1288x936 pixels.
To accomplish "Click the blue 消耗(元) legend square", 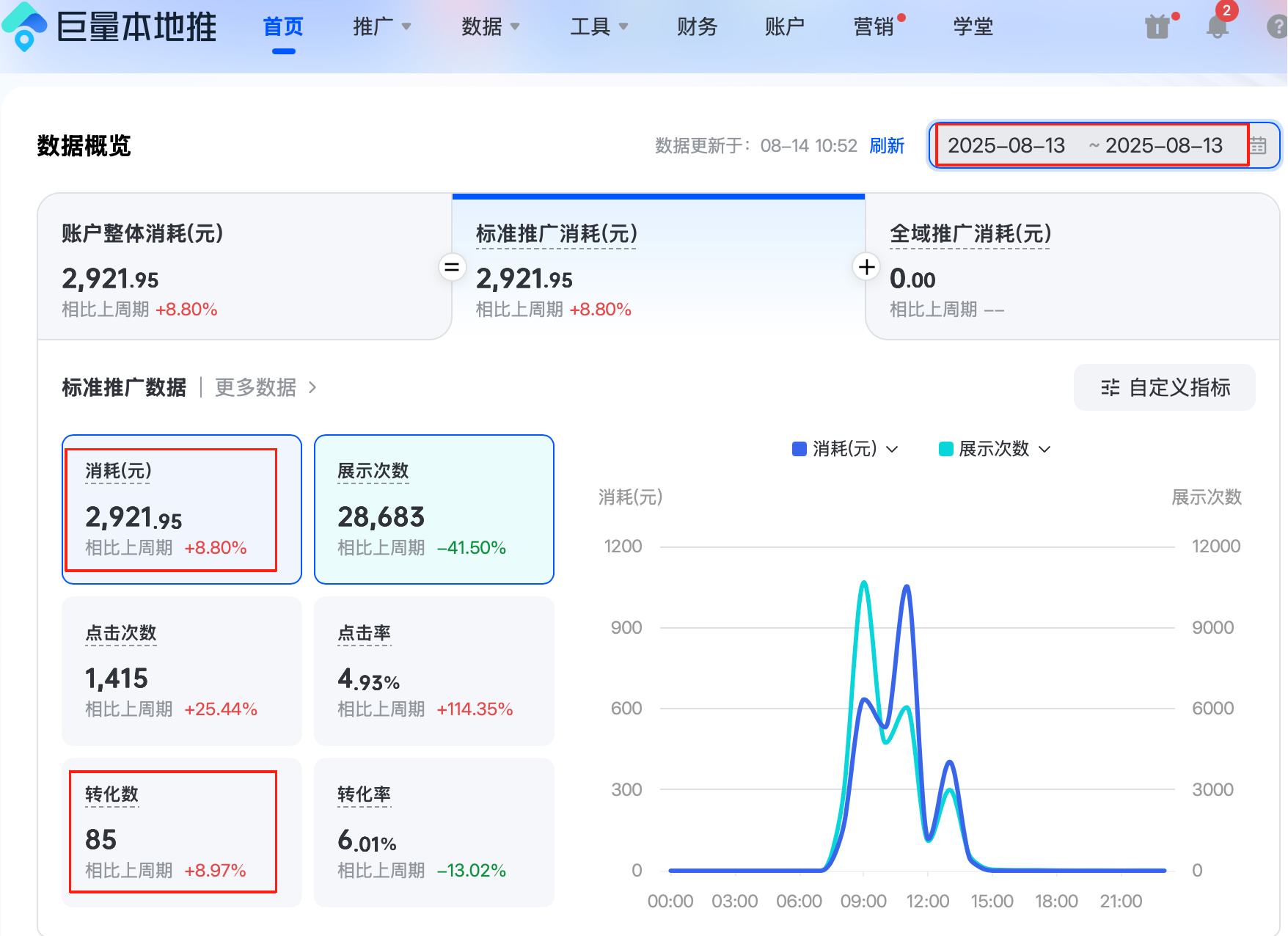I will (799, 449).
